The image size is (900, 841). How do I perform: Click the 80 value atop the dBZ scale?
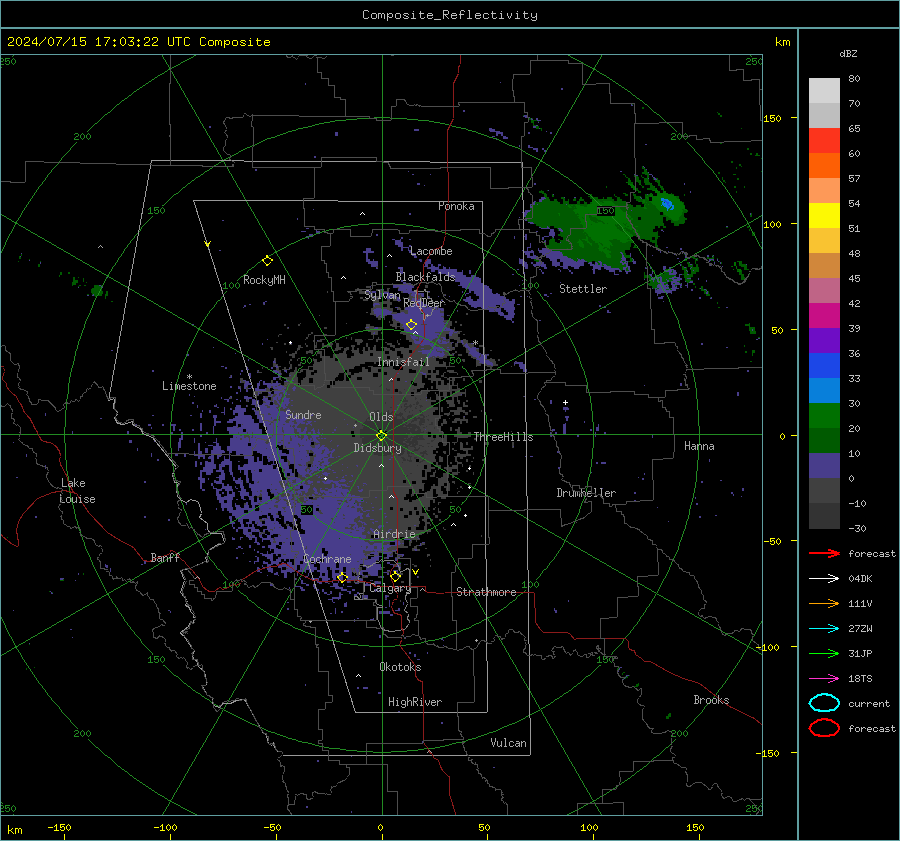point(854,79)
